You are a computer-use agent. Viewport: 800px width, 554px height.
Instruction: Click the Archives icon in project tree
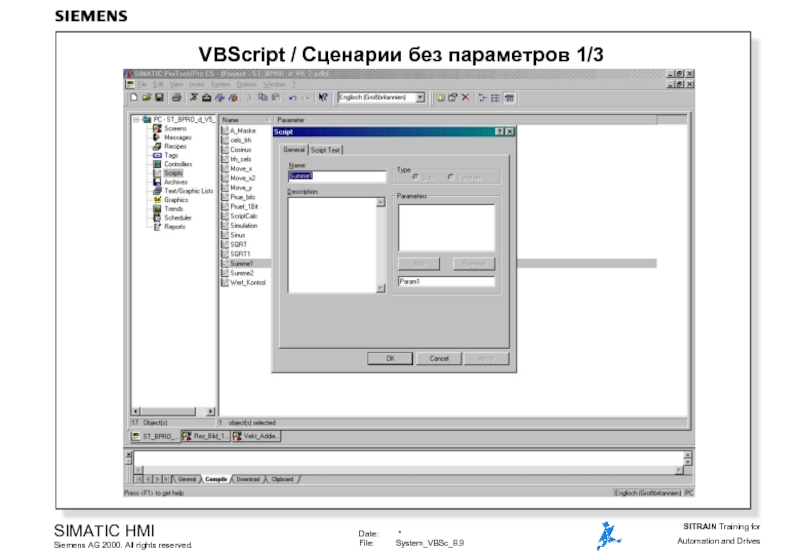(157, 182)
